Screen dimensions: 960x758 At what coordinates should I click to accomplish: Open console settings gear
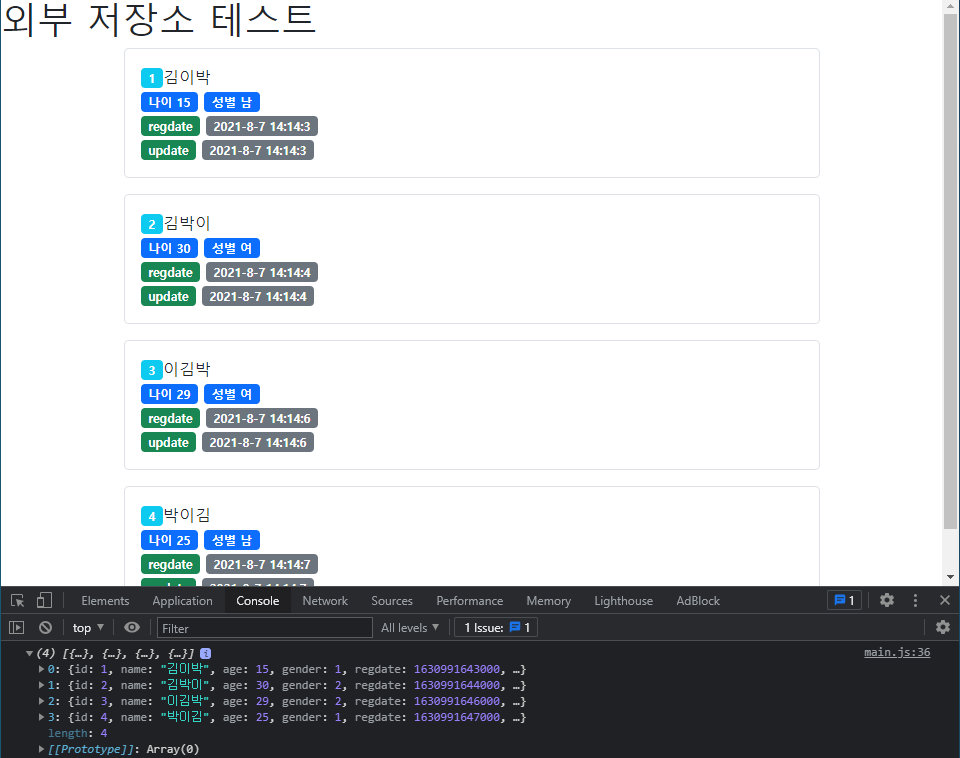point(942,627)
